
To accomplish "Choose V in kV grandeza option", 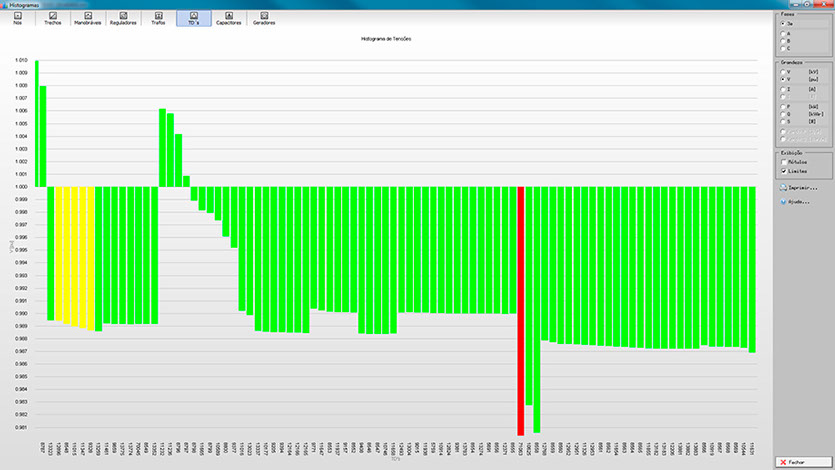I will pos(783,72).
